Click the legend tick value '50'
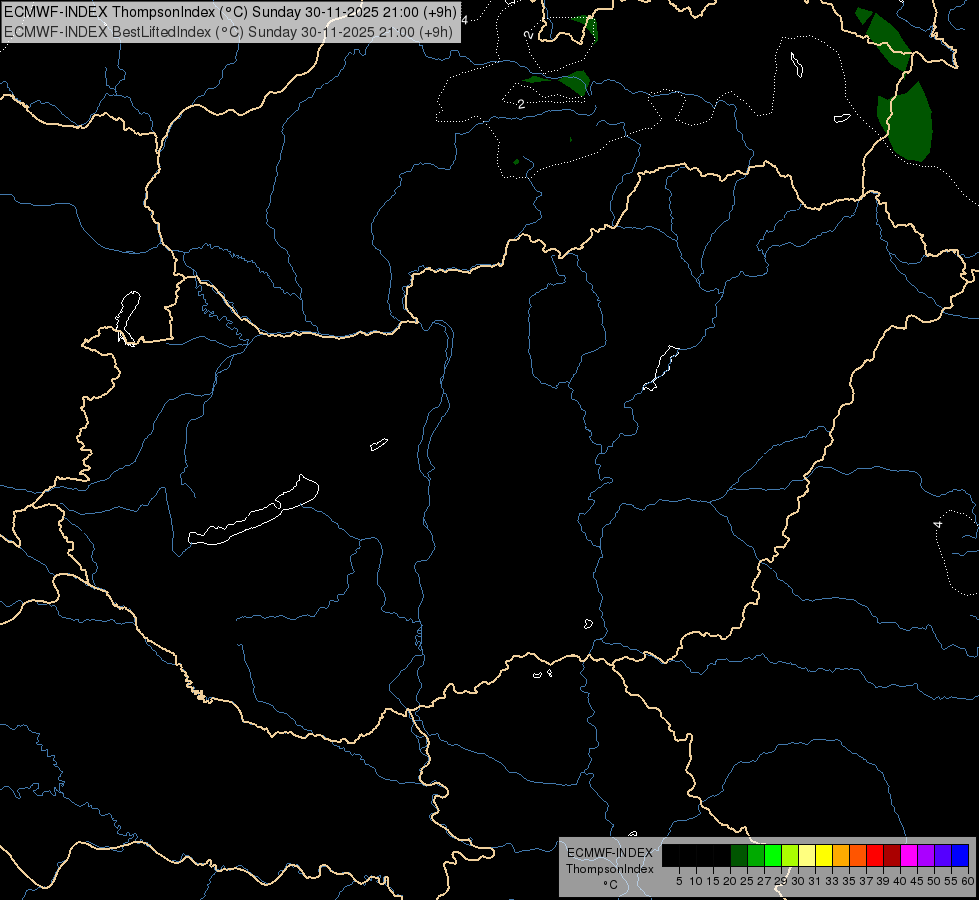The width and height of the screenshot is (979, 900). 934,881
